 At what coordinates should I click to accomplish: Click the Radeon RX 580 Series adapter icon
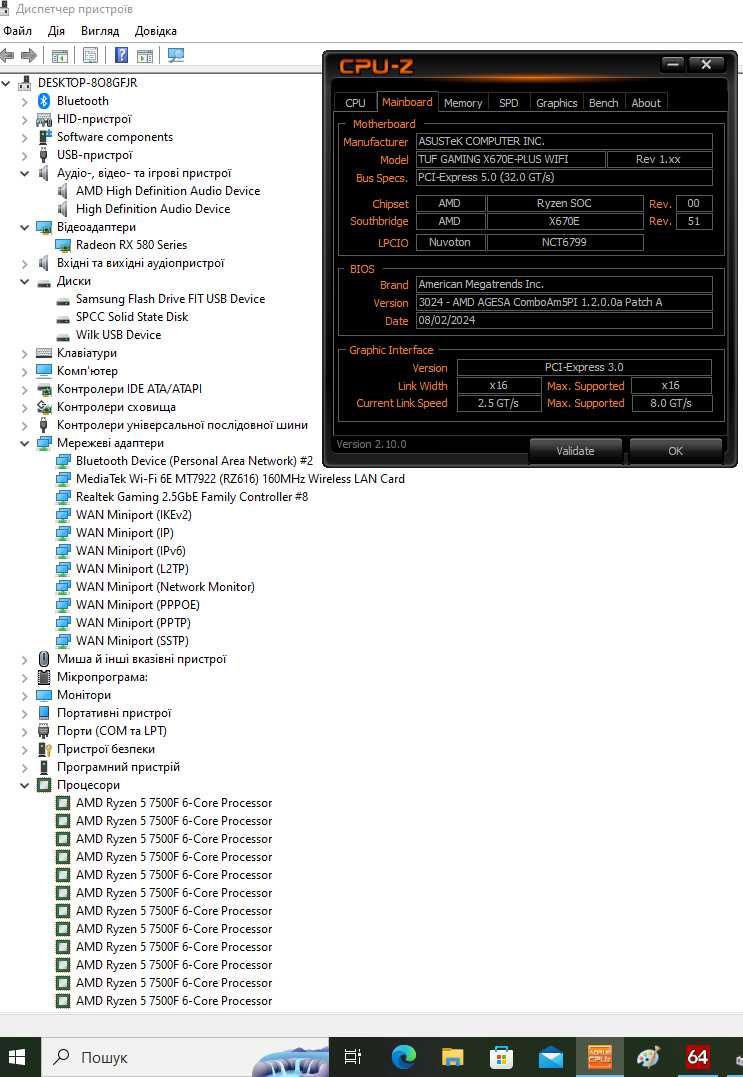coord(63,245)
